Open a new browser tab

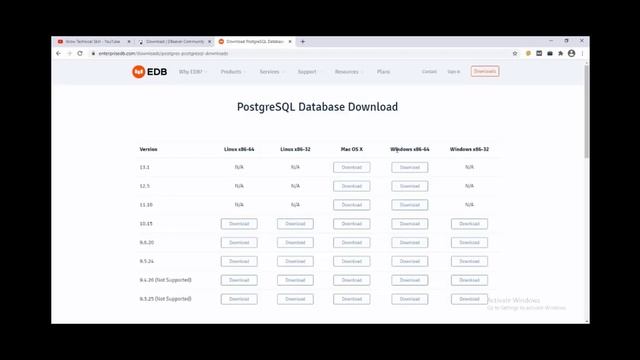(x=302, y=42)
